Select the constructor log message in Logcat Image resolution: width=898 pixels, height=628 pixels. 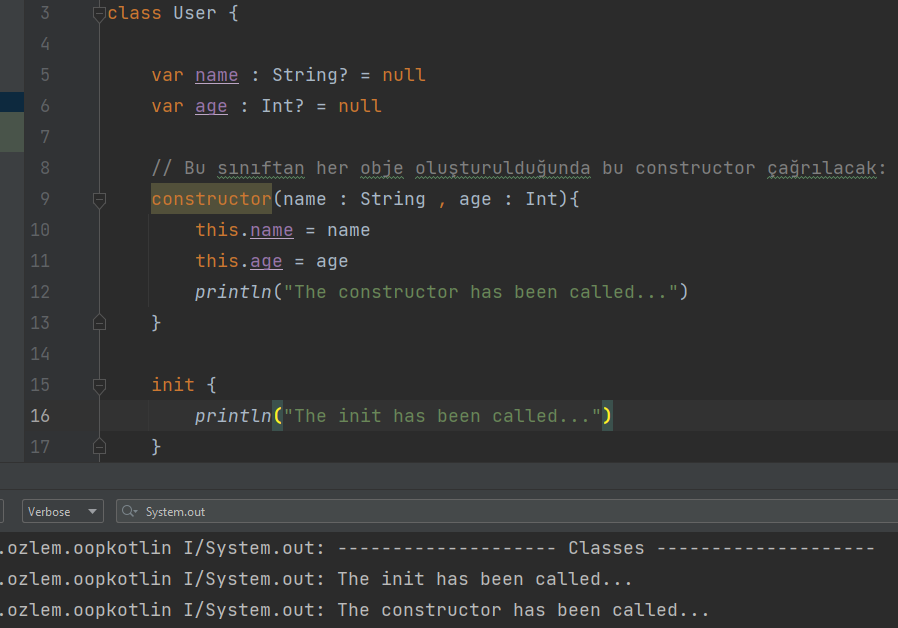pos(520,609)
